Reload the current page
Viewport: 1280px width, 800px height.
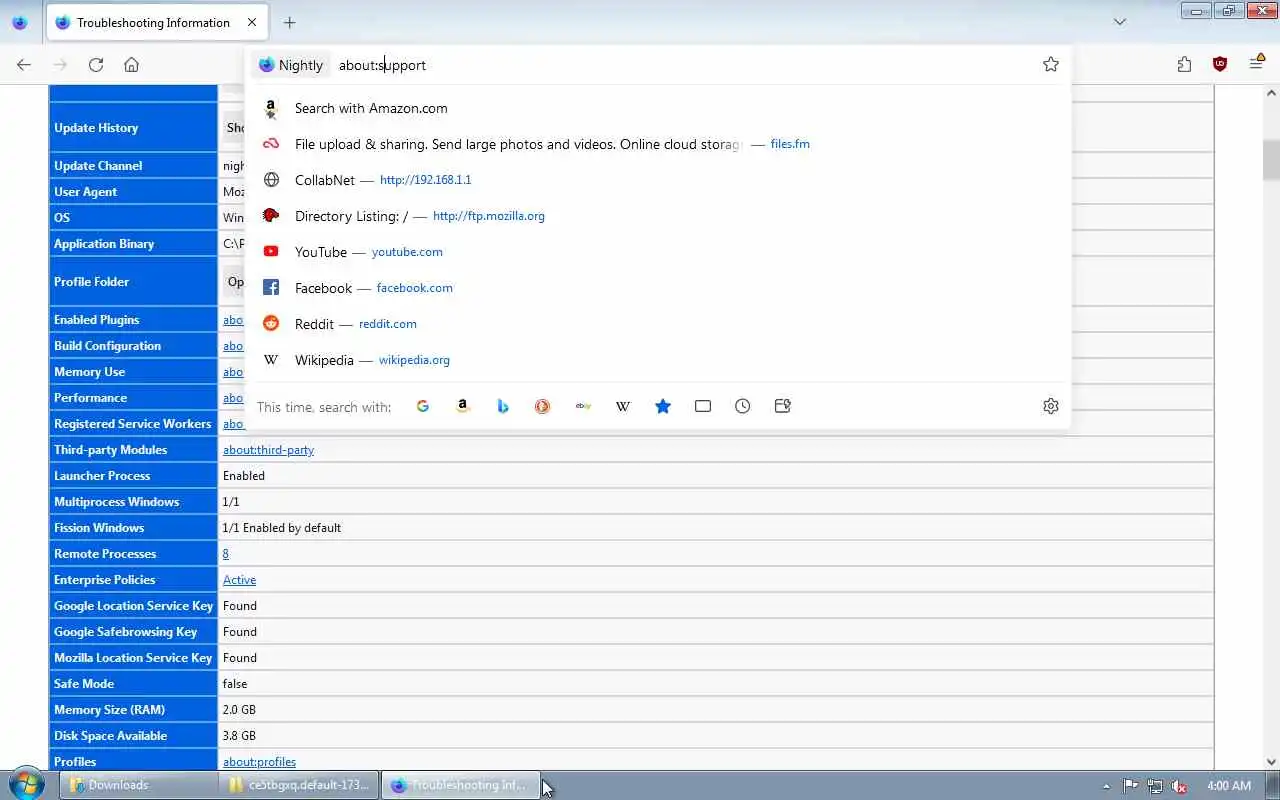point(96,64)
